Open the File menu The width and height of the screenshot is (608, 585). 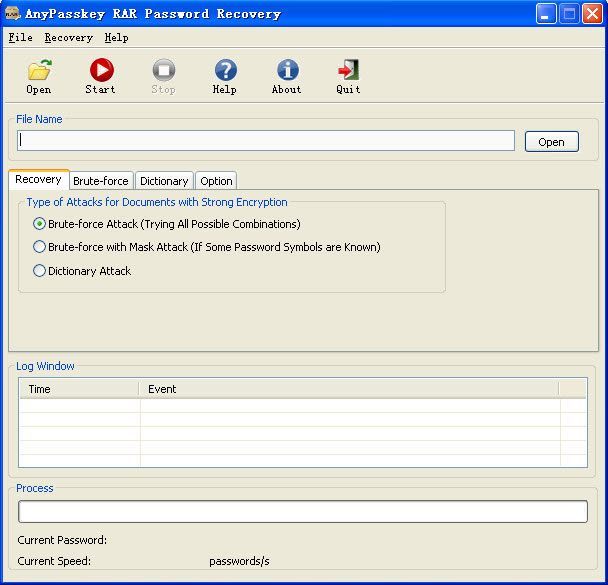coord(21,38)
